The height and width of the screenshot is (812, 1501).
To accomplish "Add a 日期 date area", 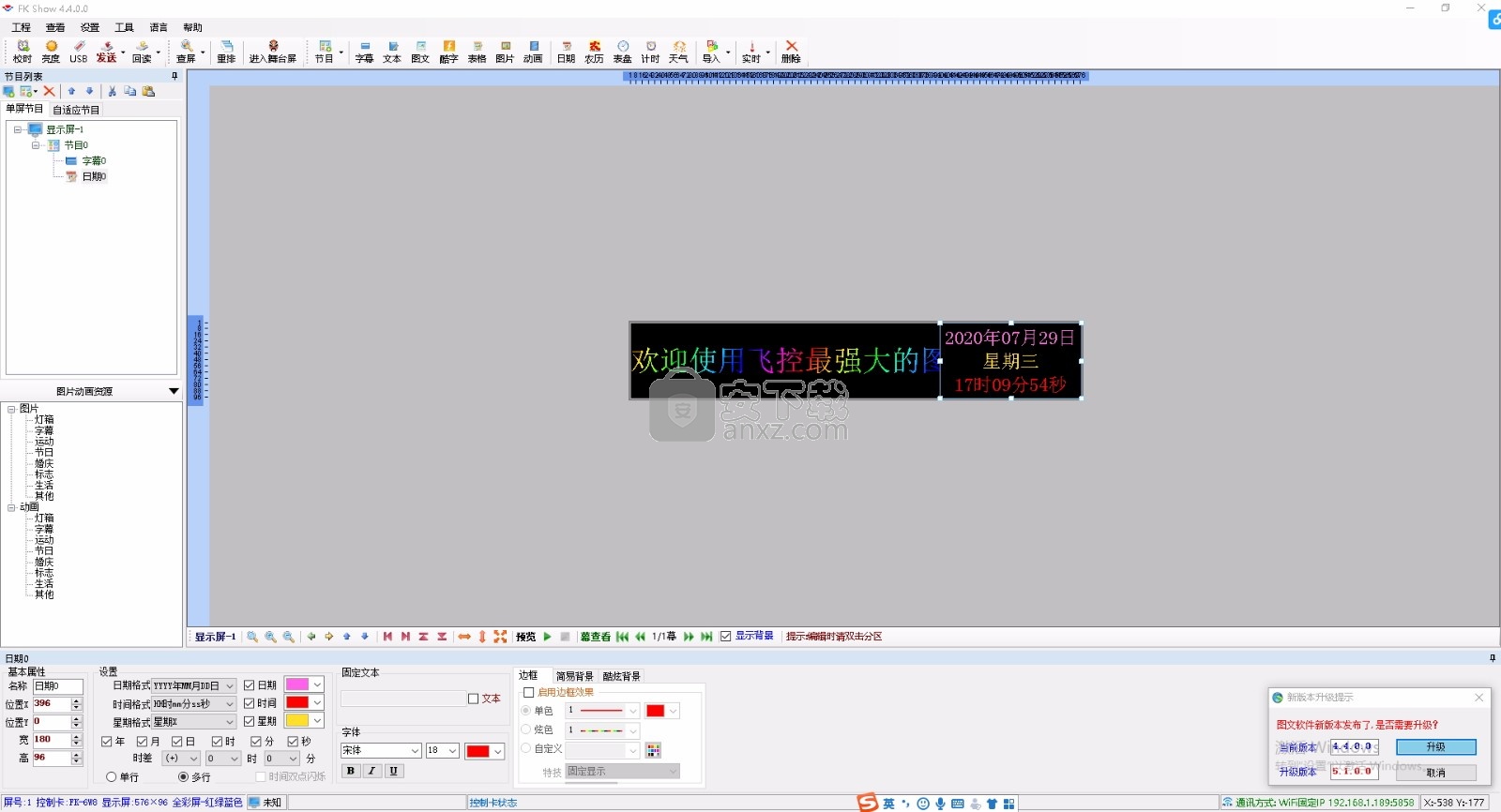I will (566, 52).
